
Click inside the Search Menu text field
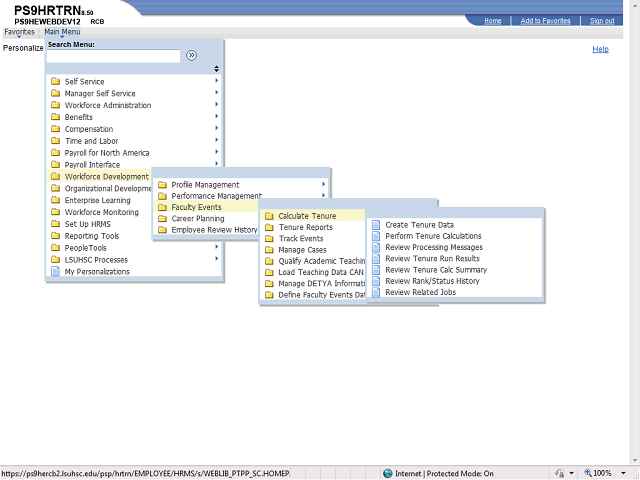click(x=113, y=56)
